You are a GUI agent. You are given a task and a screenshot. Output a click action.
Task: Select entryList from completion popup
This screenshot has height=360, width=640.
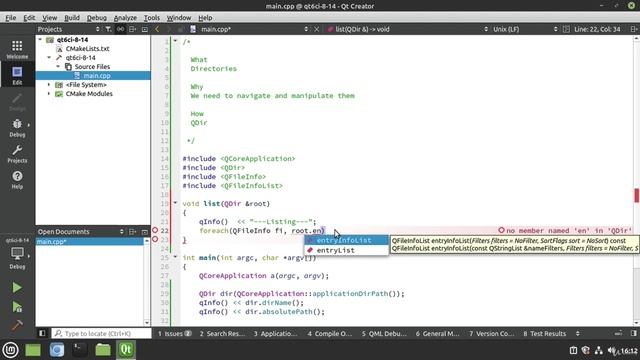[x=346, y=250]
